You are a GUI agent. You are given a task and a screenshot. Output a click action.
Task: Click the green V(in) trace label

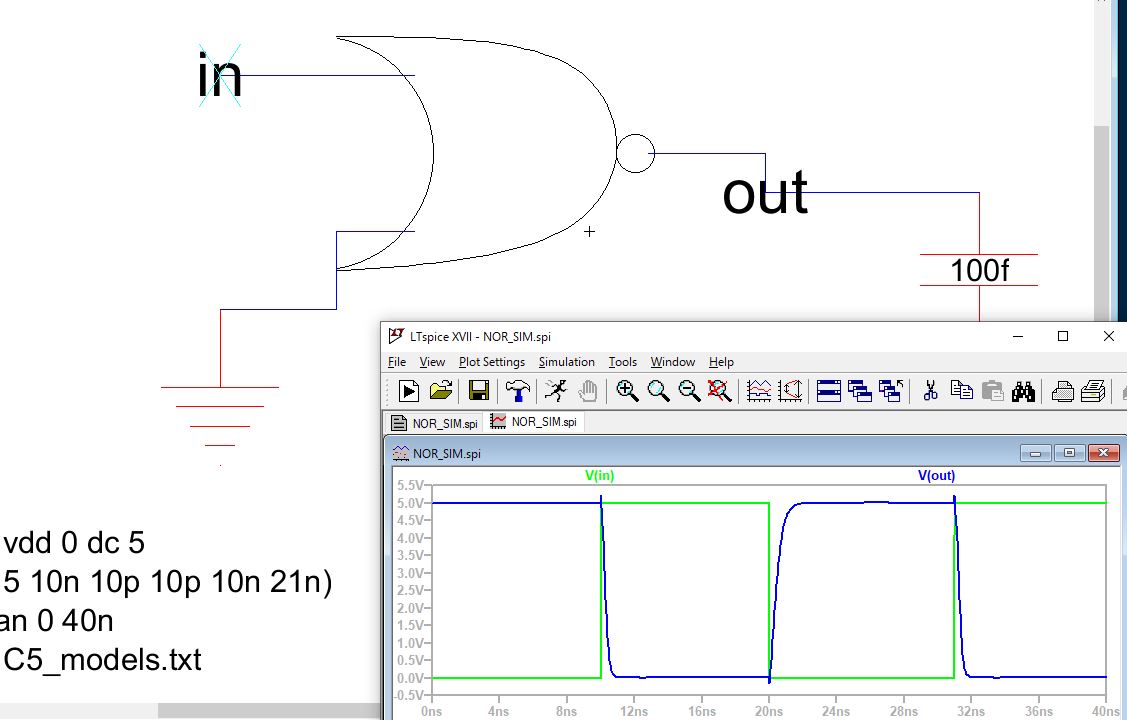coord(599,476)
